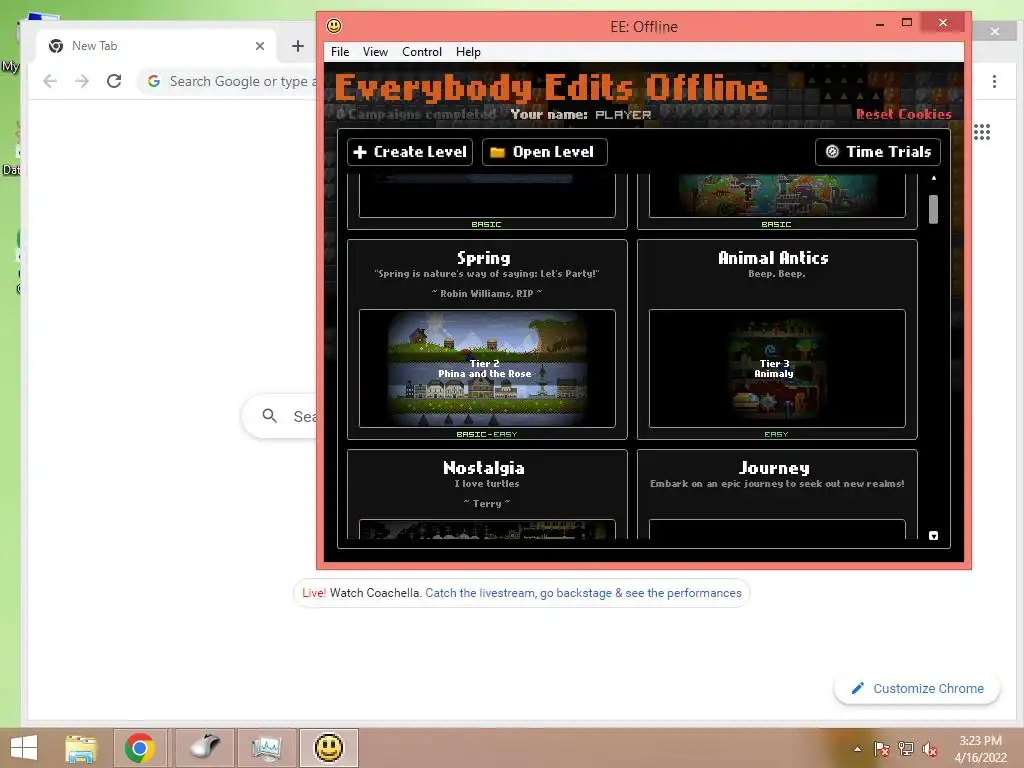This screenshot has width=1024, height=768.
Task: Open the Windows Start button
Action: pyautogui.click(x=24, y=748)
